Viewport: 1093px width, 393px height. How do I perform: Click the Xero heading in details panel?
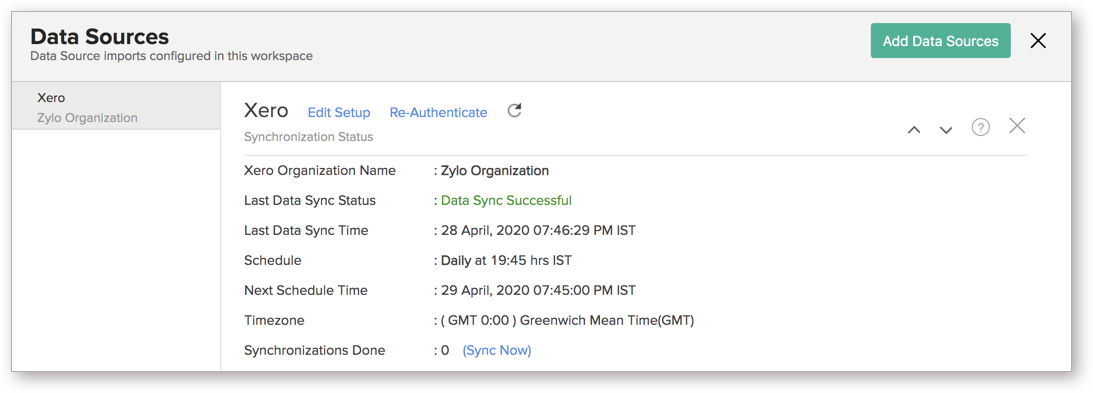pyautogui.click(x=266, y=110)
